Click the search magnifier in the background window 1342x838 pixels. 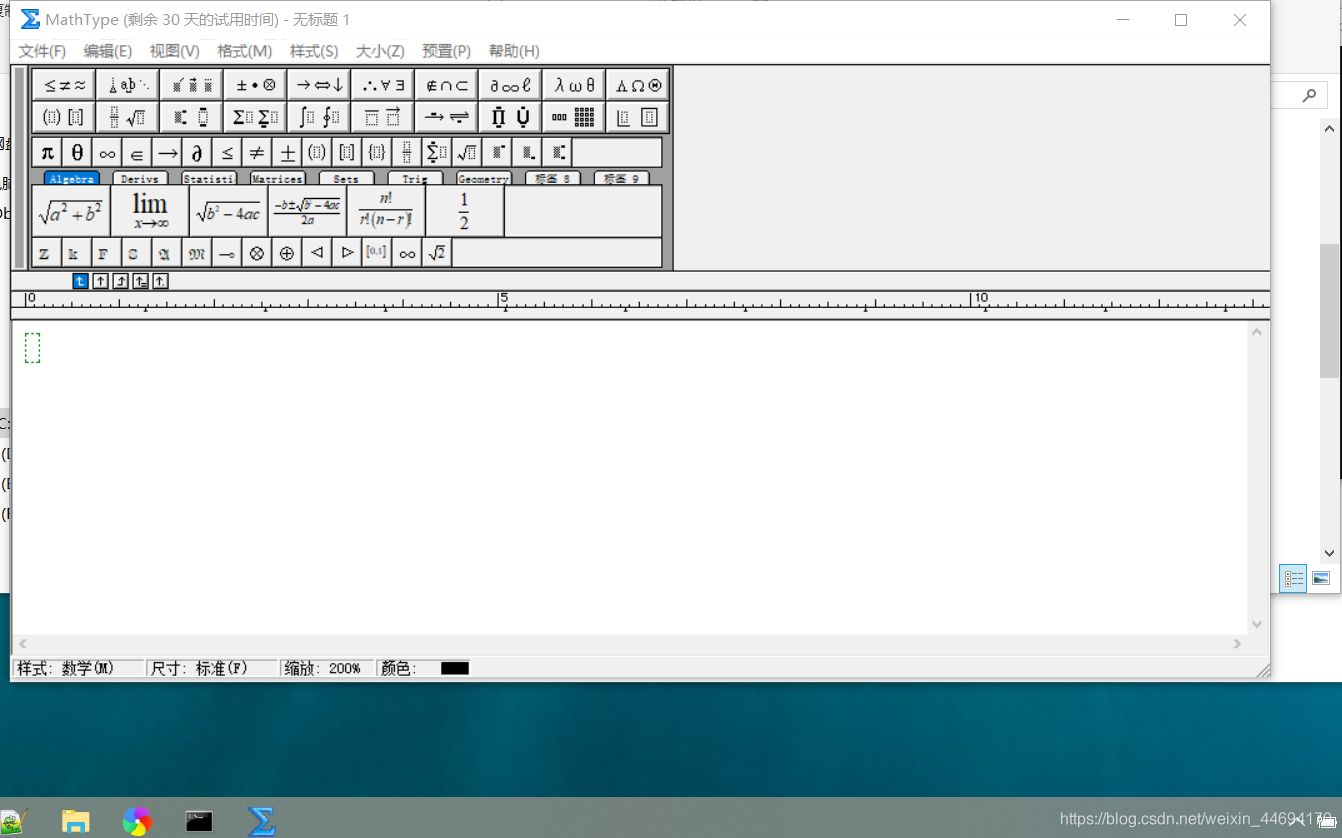pos(1309,95)
